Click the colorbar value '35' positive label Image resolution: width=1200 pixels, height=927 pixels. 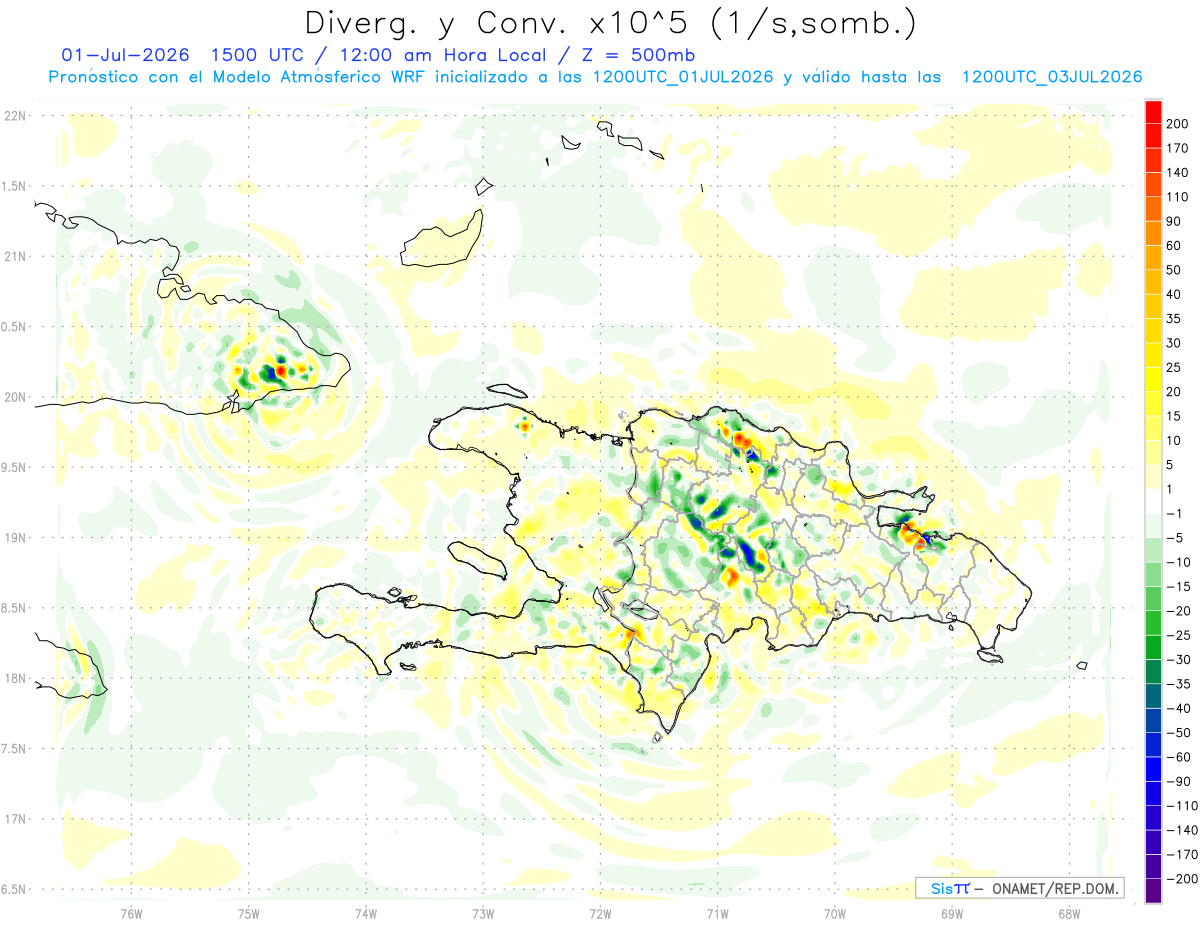click(1174, 319)
